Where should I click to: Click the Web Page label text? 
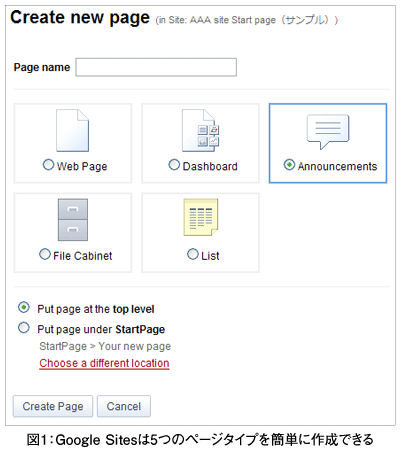[x=82, y=166]
